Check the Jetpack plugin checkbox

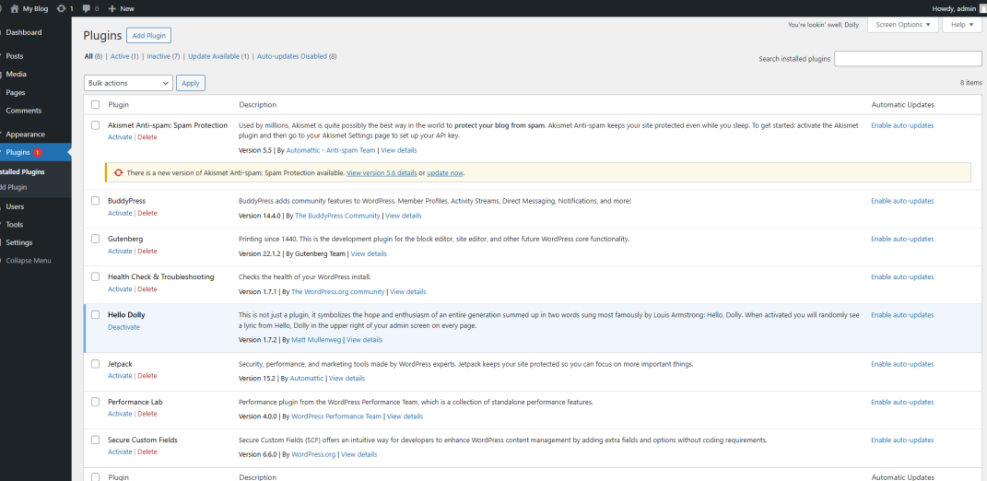(95, 364)
